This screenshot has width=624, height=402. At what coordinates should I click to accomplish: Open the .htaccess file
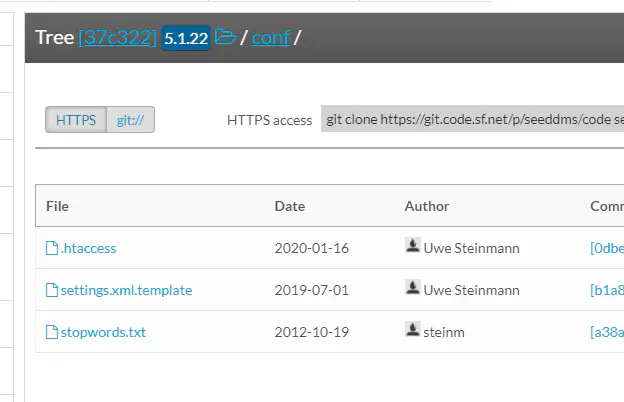click(x=88, y=248)
